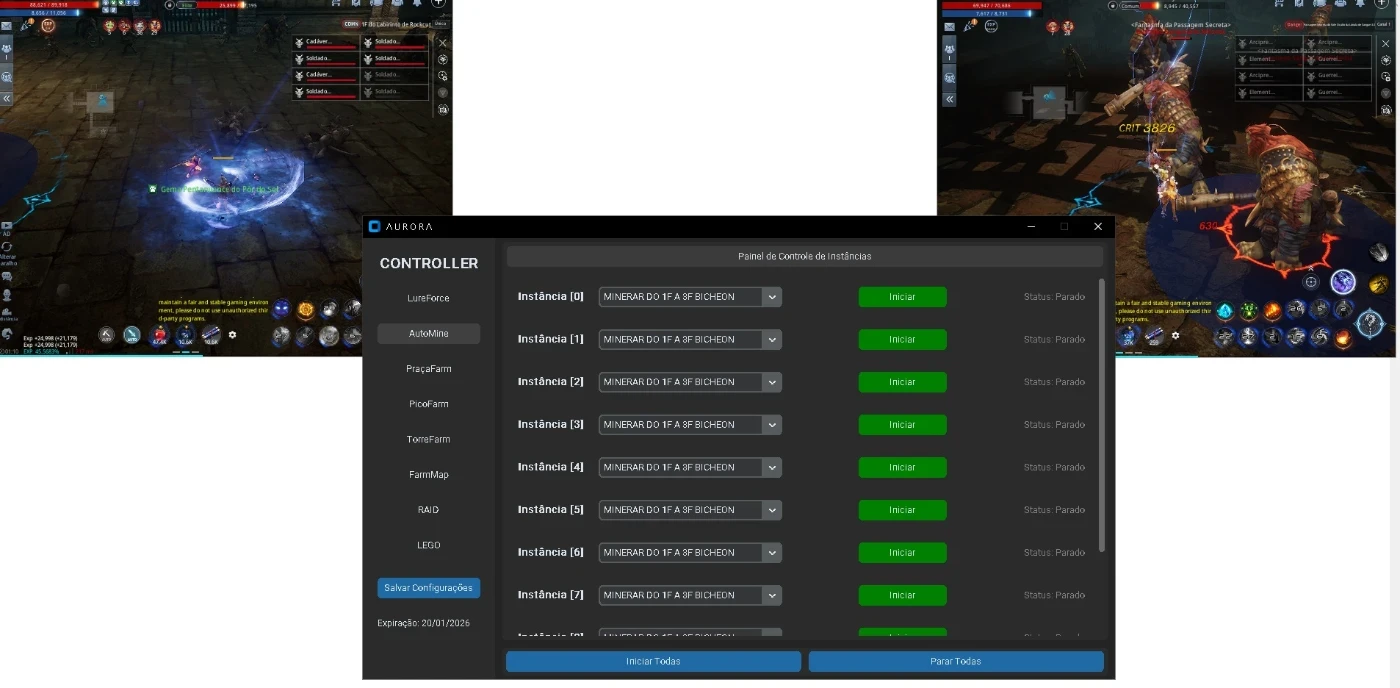
Task: Click the red potion icon in left game hotbar
Action: (x=159, y=335)
